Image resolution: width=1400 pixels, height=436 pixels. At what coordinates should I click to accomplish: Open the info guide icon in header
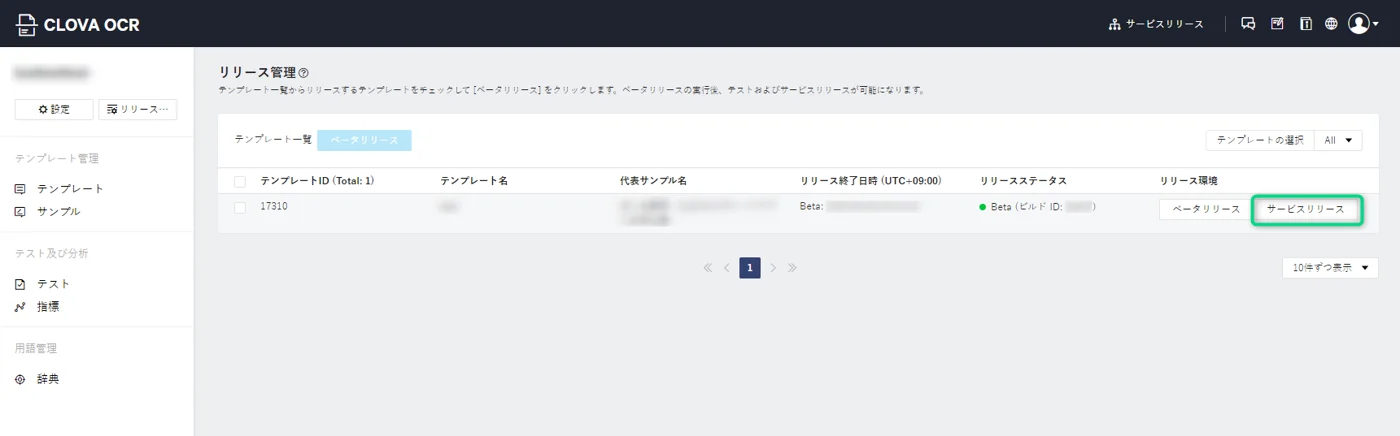[1305, 24]
